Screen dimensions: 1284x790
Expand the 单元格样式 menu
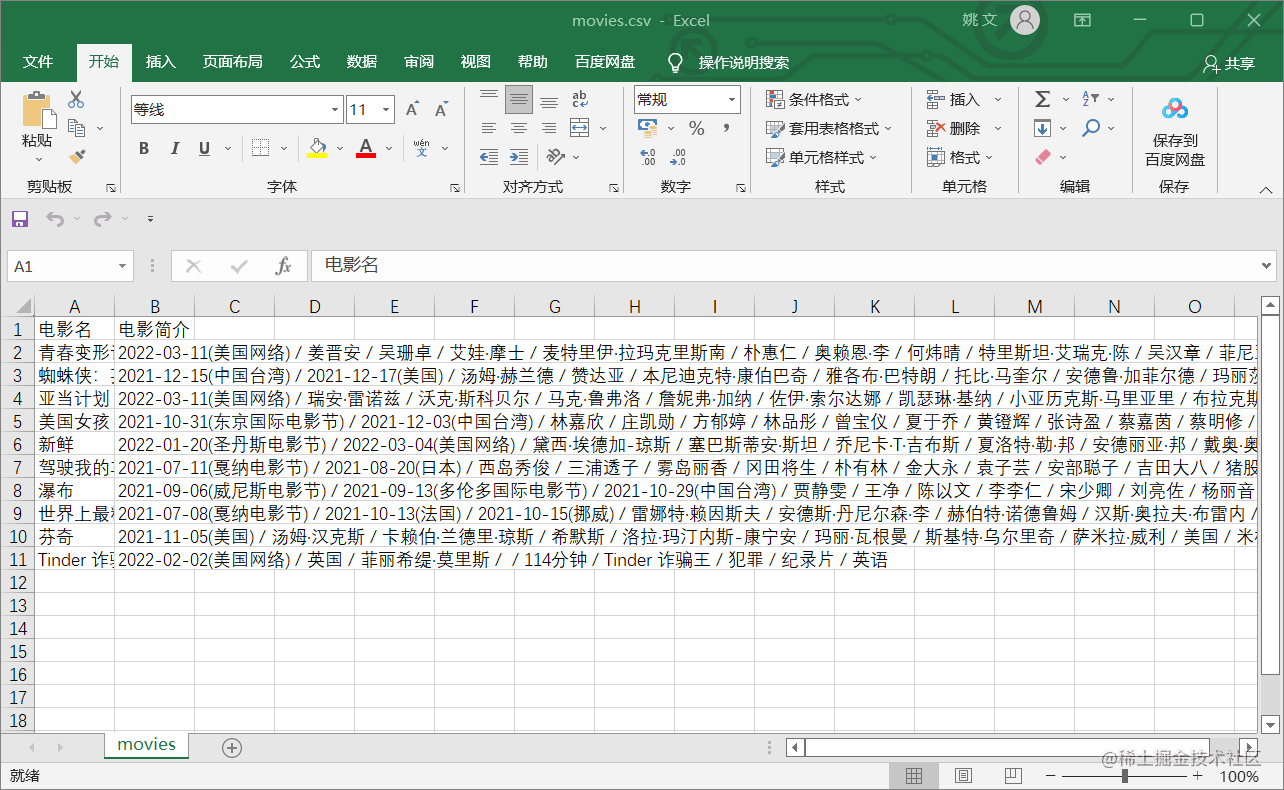pos(821,157)
